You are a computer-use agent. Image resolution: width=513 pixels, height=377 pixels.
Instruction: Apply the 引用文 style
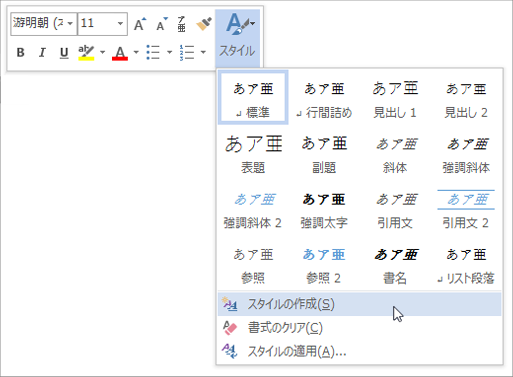coord(395,208)
